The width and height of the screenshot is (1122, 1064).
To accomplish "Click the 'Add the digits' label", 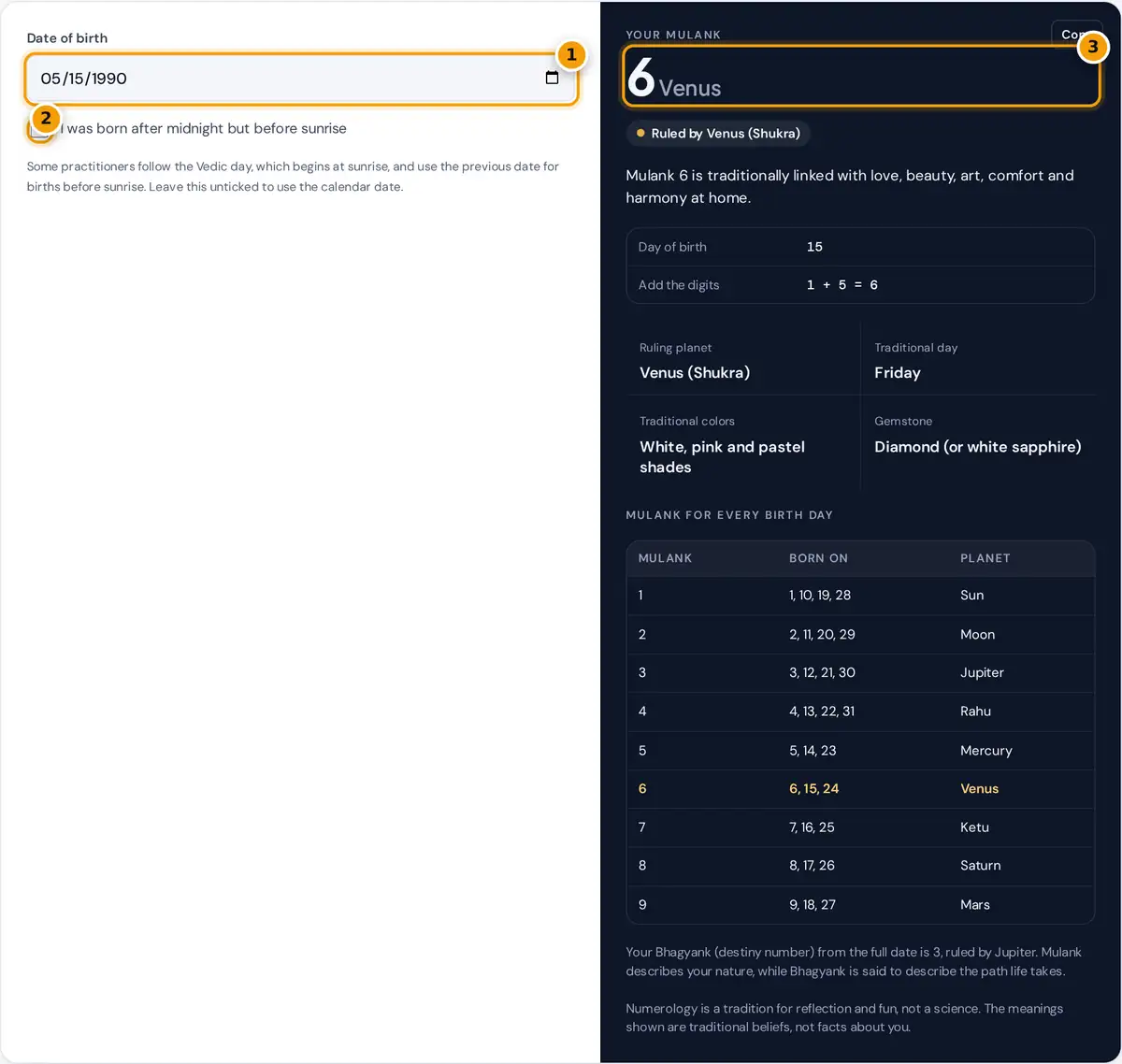I will point(679,285).
